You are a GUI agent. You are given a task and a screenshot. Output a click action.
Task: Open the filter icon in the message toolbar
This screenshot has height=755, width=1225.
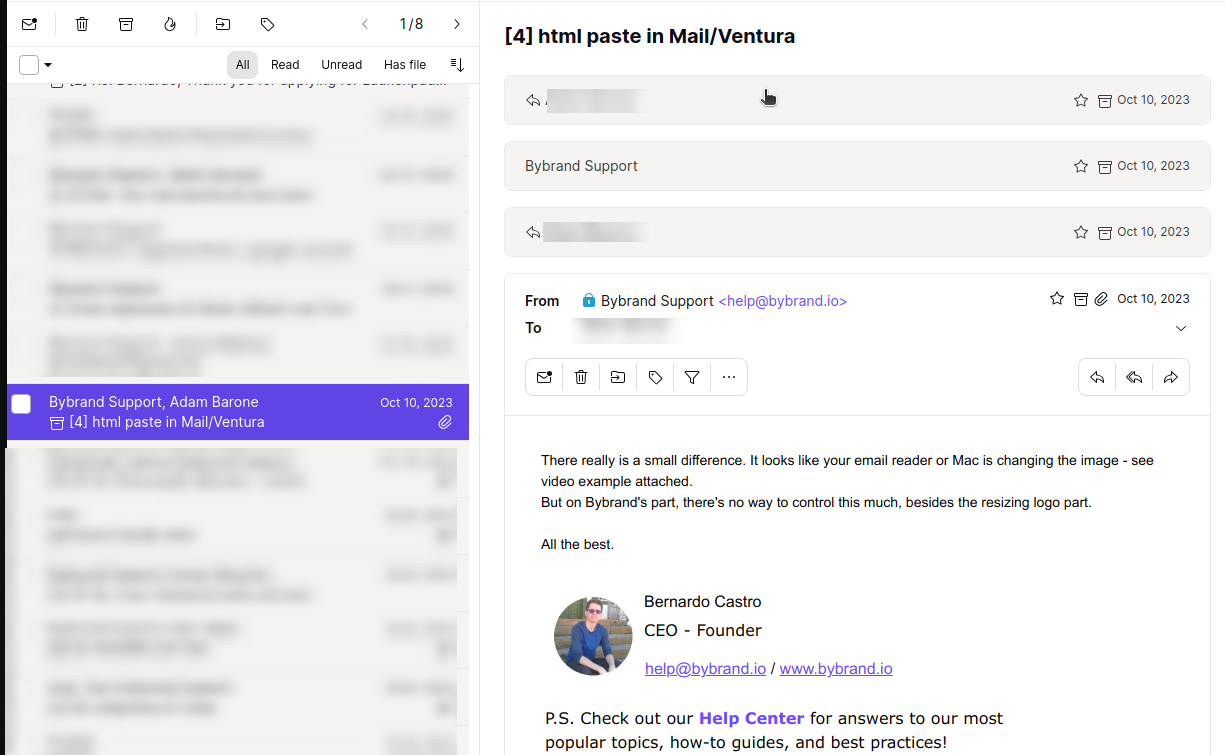691,377
